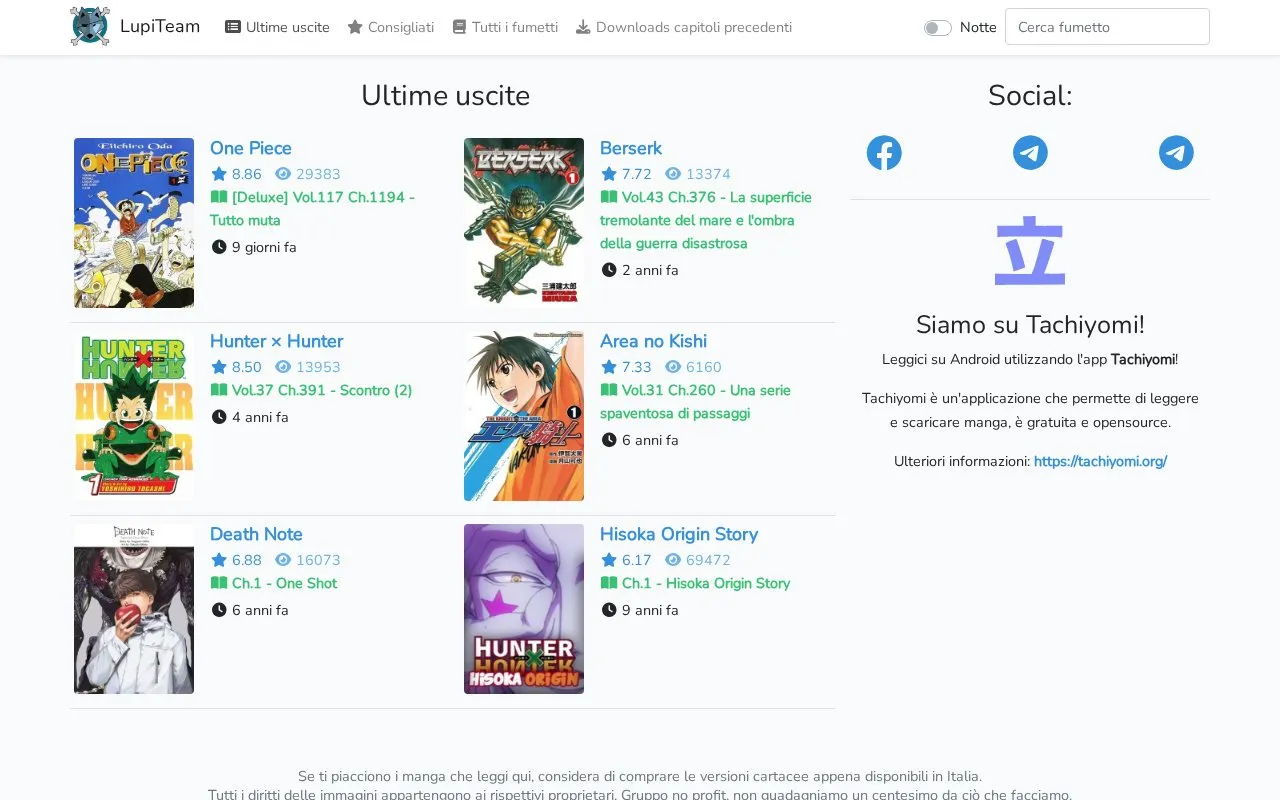Viewport: 1280px width, 800px height.
Task: Click the '9 giorni fa' timestamp text
Action: point(264,247)
